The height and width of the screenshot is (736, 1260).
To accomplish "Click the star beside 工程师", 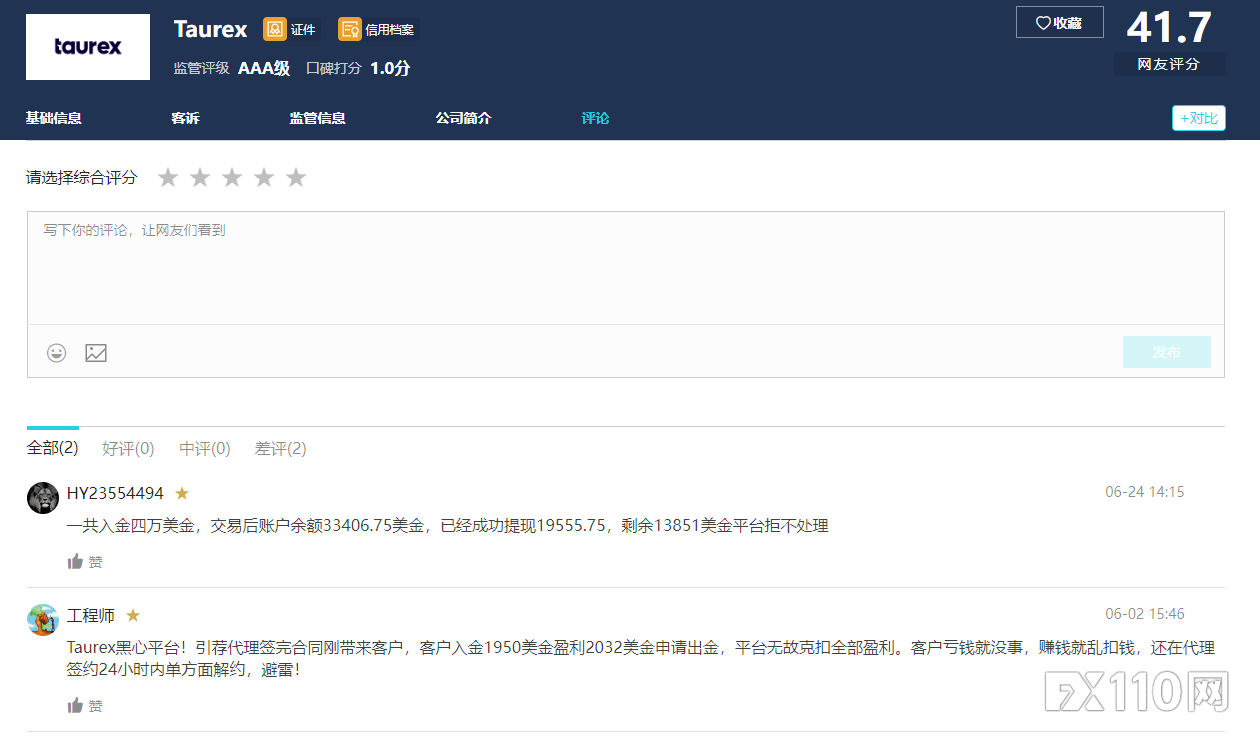I will [x=133, y=615].
